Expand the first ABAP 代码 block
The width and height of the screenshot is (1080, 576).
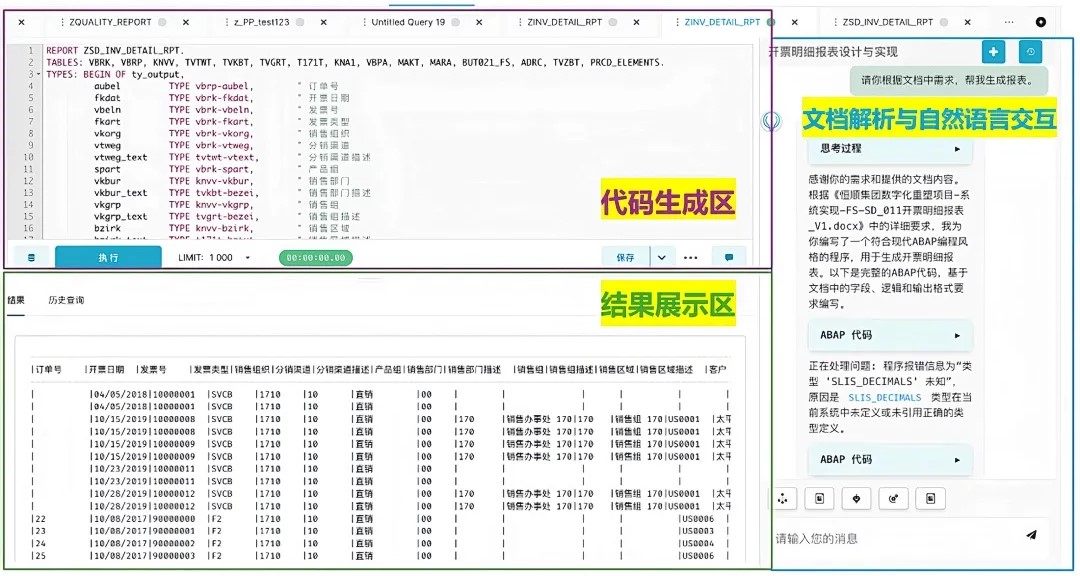coord(889,335)
